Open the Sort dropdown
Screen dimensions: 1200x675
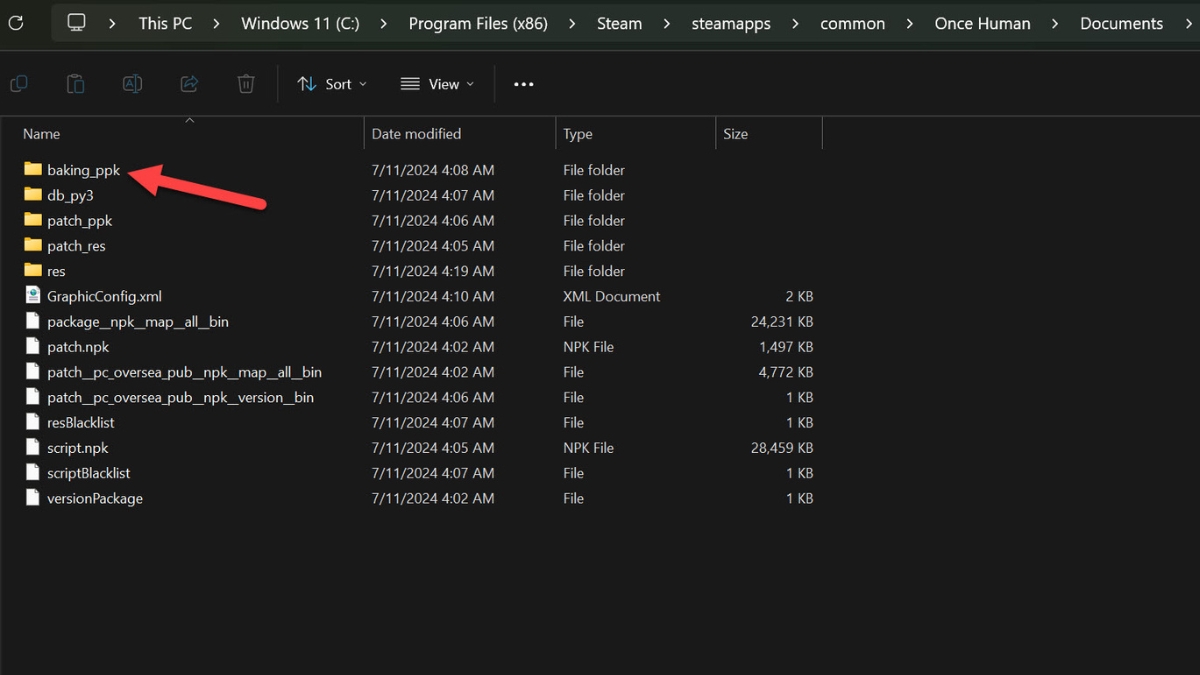pyautogui.click(x=332, y=84)
